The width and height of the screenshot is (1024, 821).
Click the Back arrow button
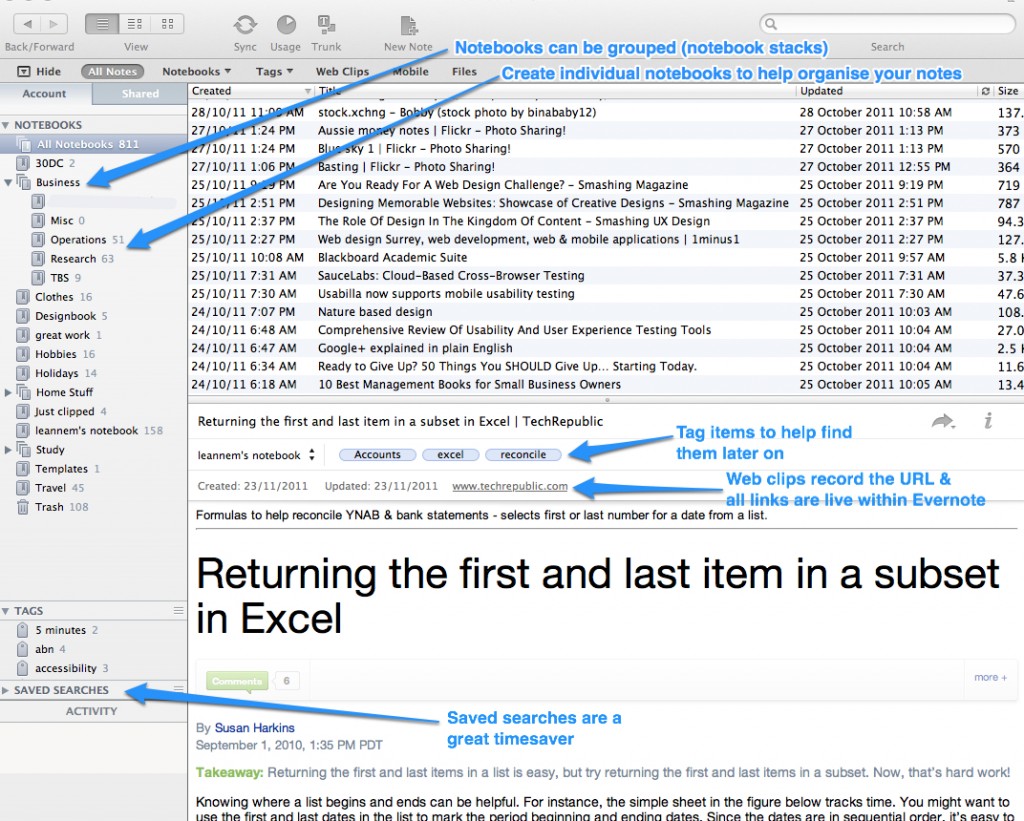[27, 24]
